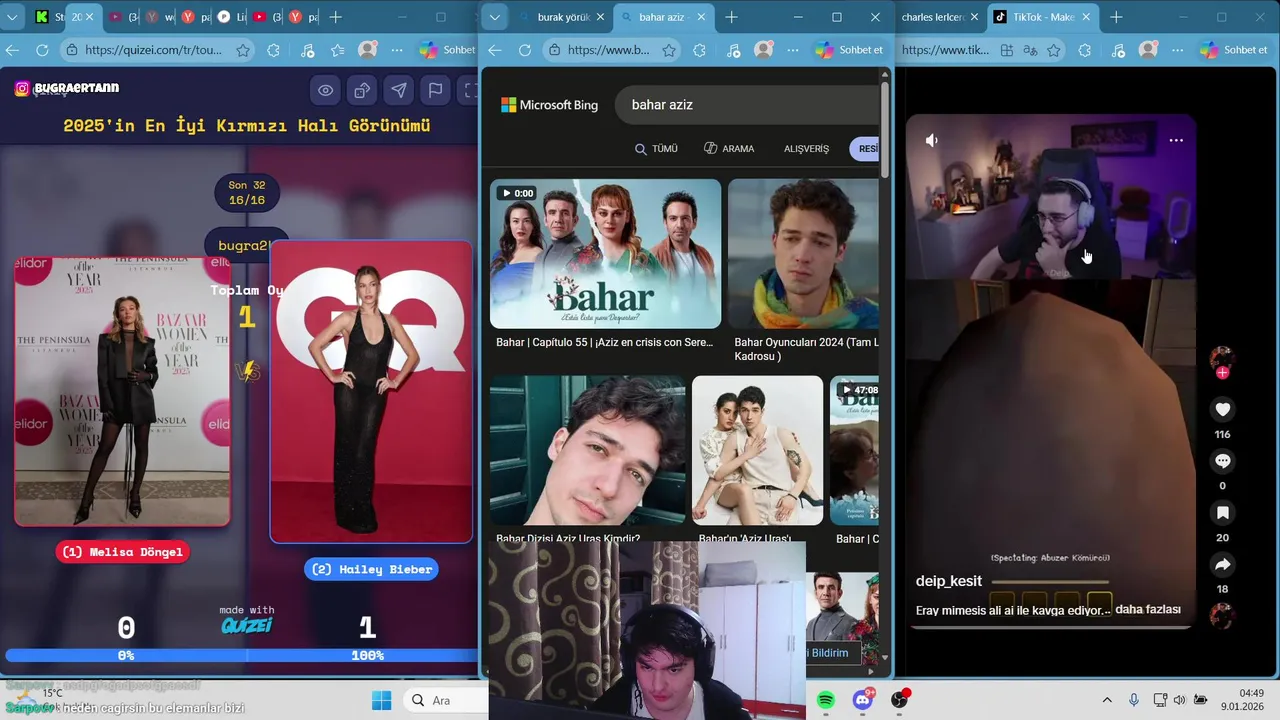Open 'Bahar Oyuncuları 2024' image result
The image size is (1280, 720).
(803, 254)
